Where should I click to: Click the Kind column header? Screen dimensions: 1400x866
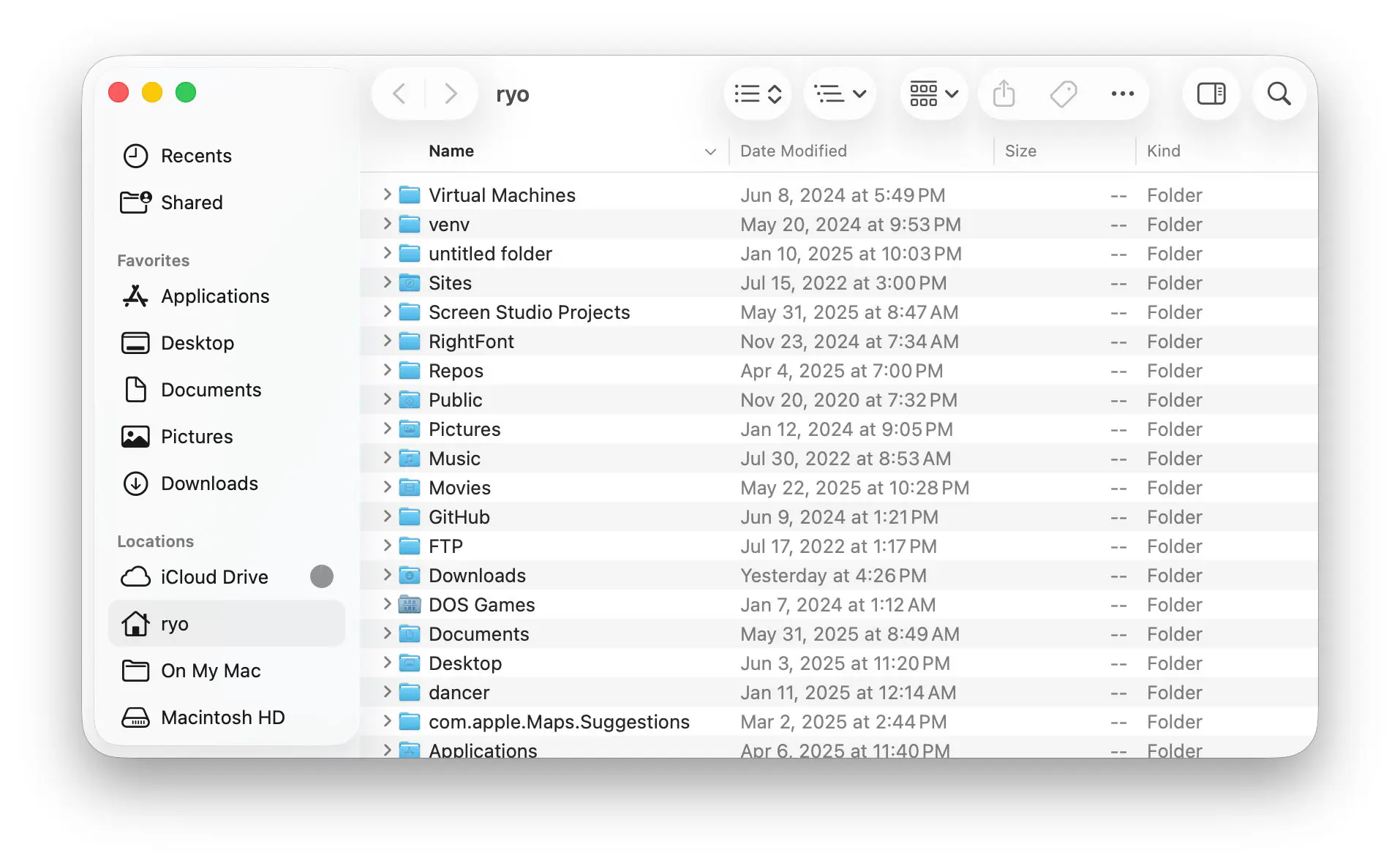point(1163,151)
